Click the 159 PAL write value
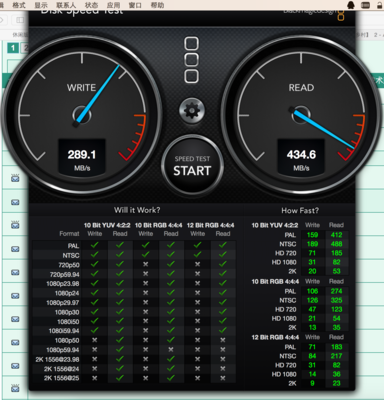384x400 pixels. [x=312, y=235]
